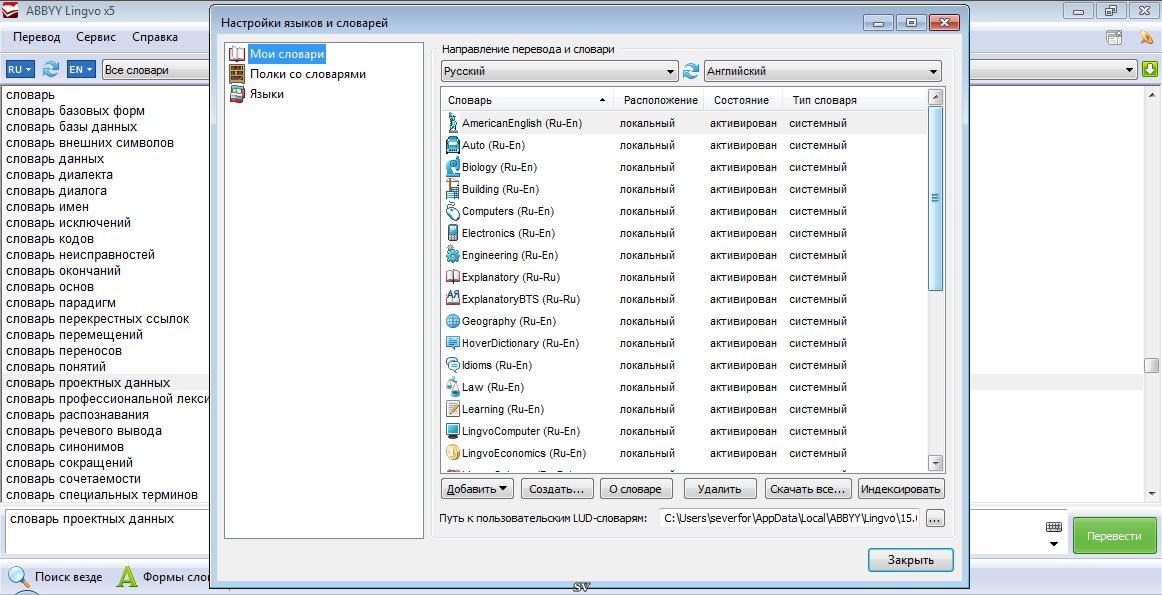Open the Сервис menu
This screenshot has height=595, width=1162.
(96, 37)
